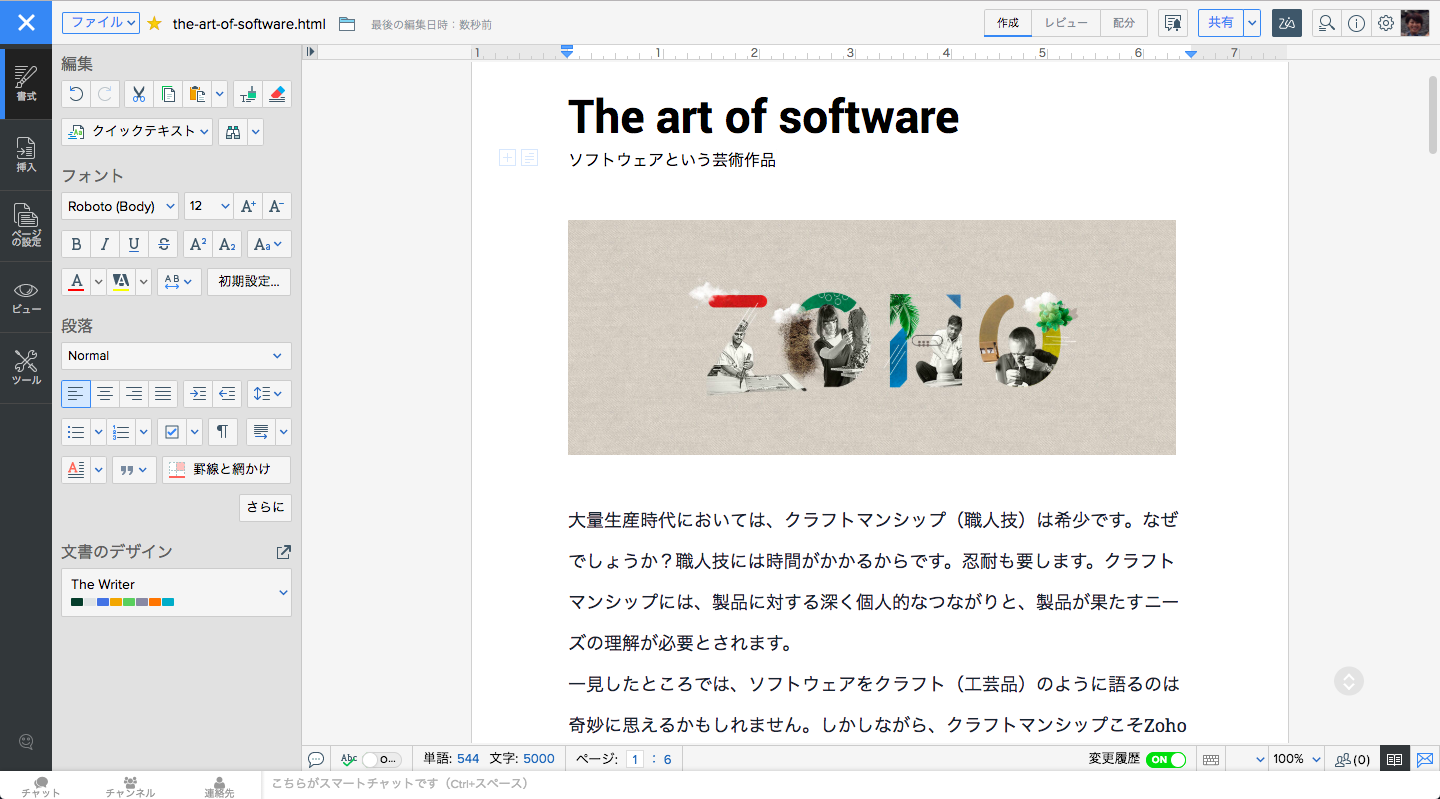Turn off the 変更履歴 ON switch
Image resolution: width=1440 pixels, height=799 pixels.
[1166, 759]
